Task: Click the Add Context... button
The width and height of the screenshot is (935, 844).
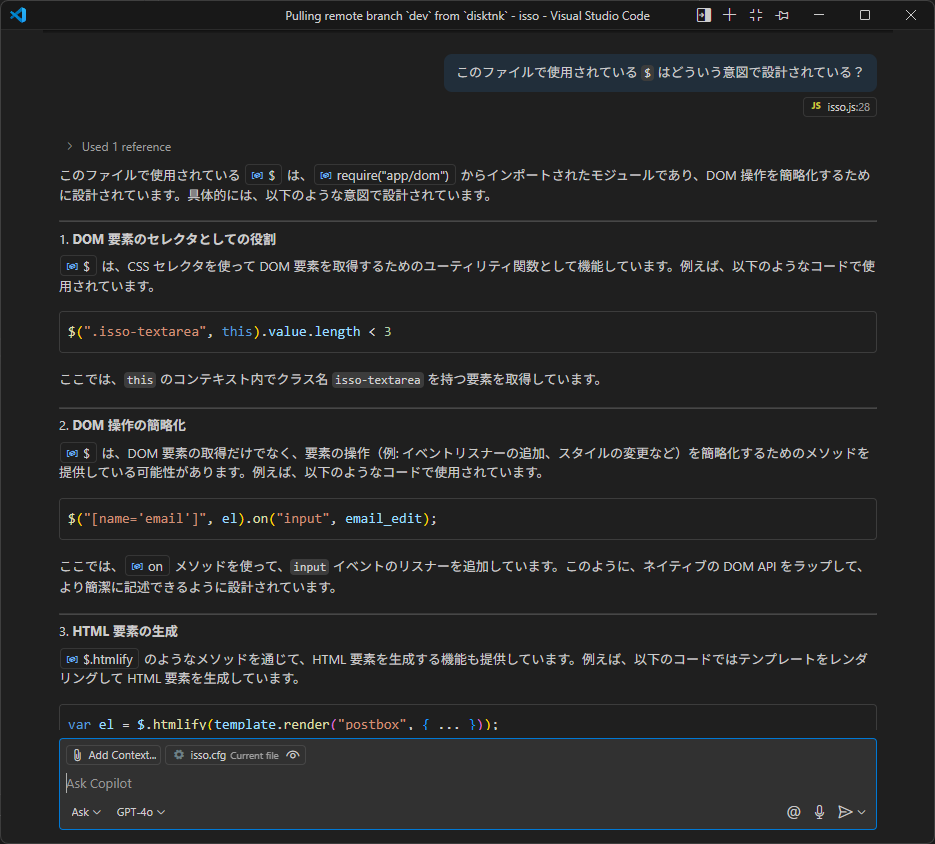Action: click(114, 755)
